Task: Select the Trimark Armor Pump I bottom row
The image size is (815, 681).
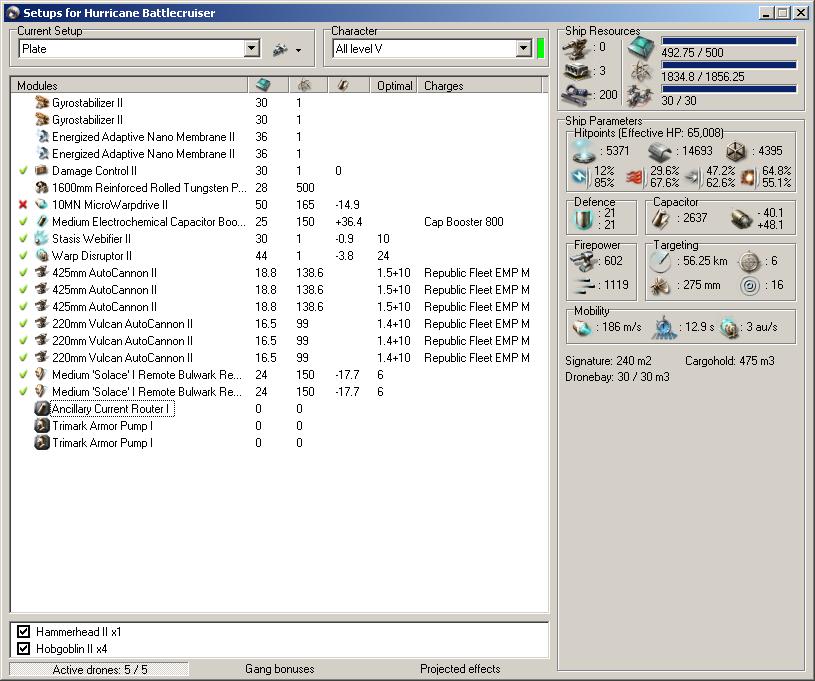Action: click(102, 443)
